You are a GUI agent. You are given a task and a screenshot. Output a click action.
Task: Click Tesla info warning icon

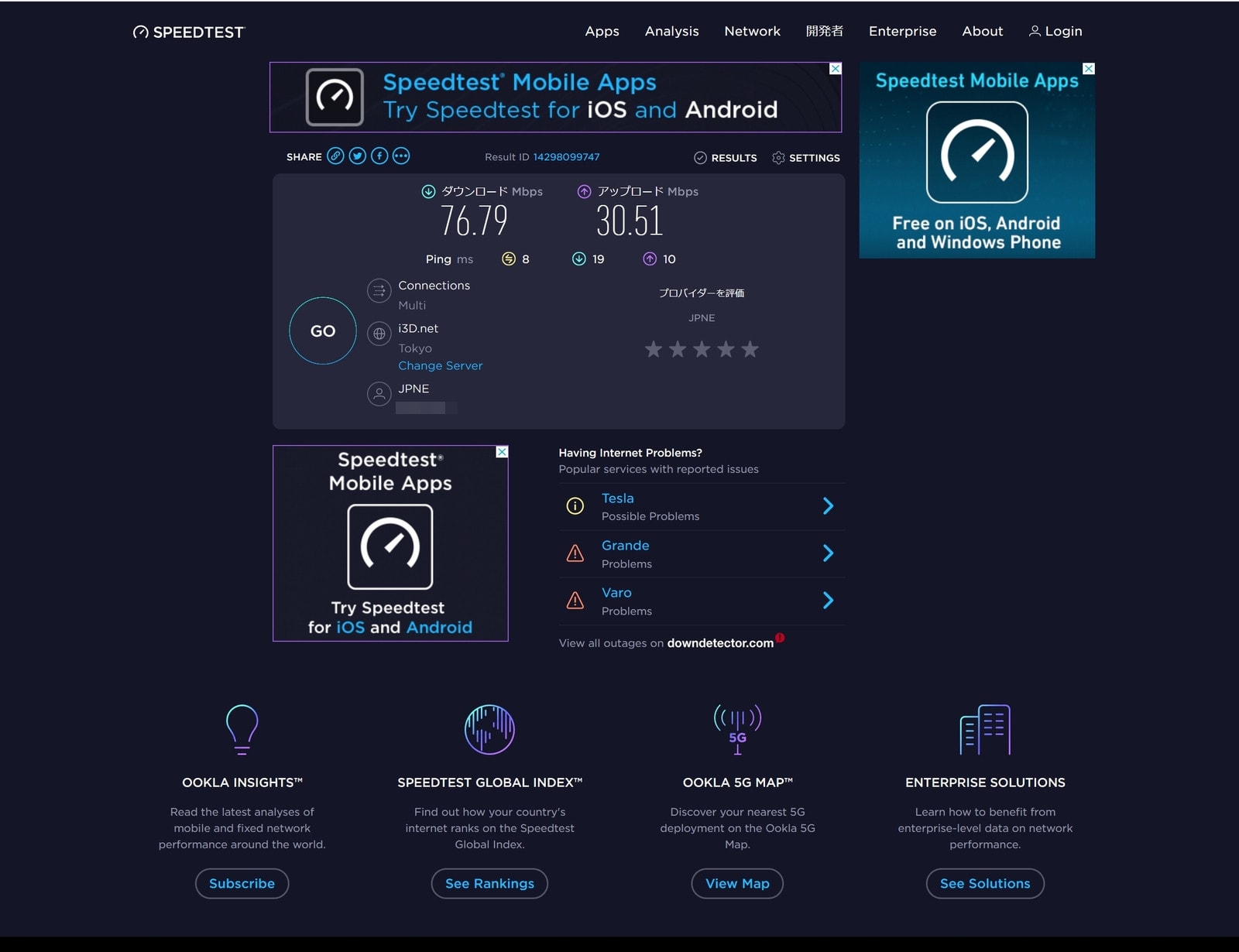[x=575, y=506]
